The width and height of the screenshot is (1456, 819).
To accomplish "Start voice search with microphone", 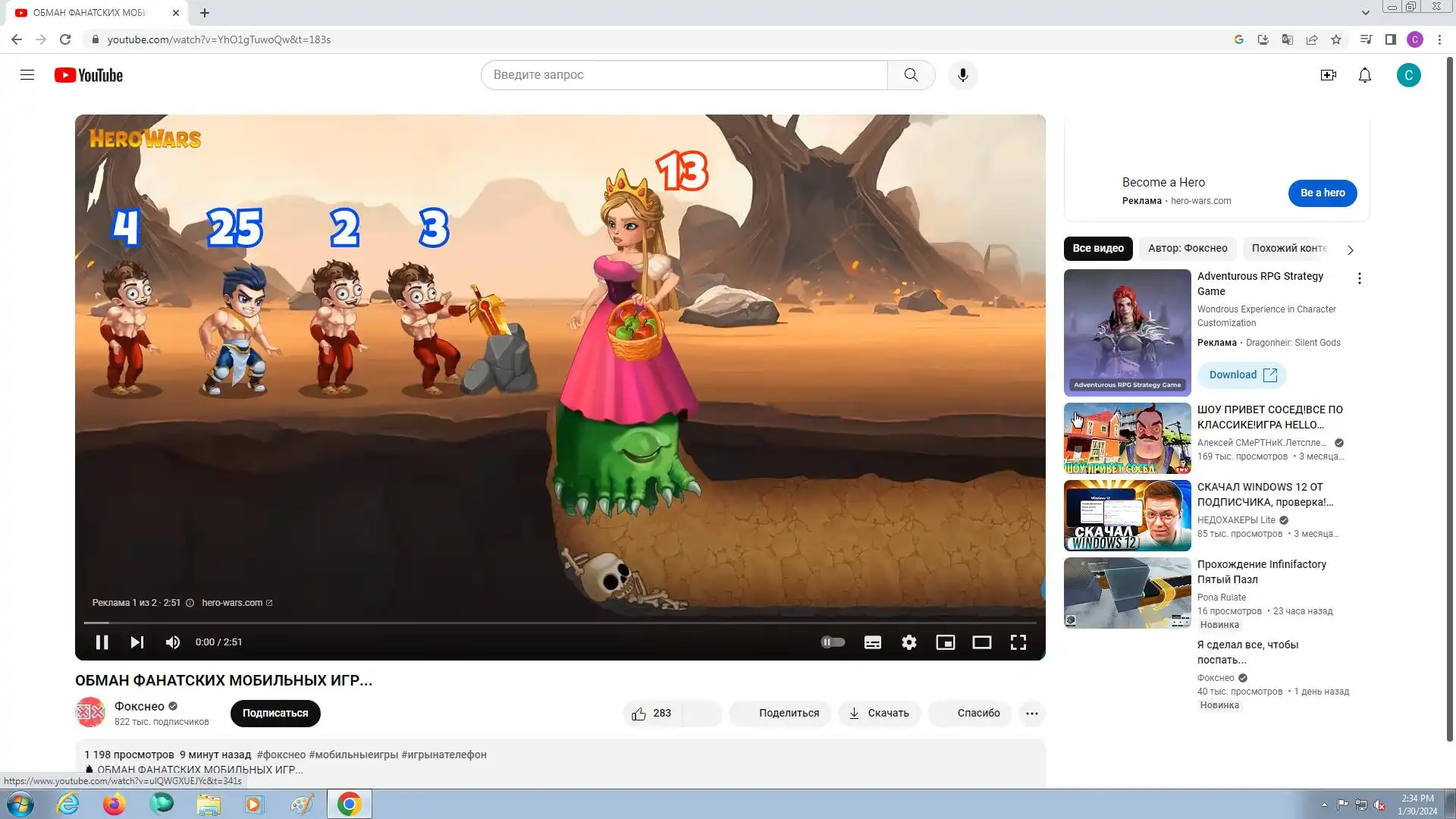I will coord(962,75).
